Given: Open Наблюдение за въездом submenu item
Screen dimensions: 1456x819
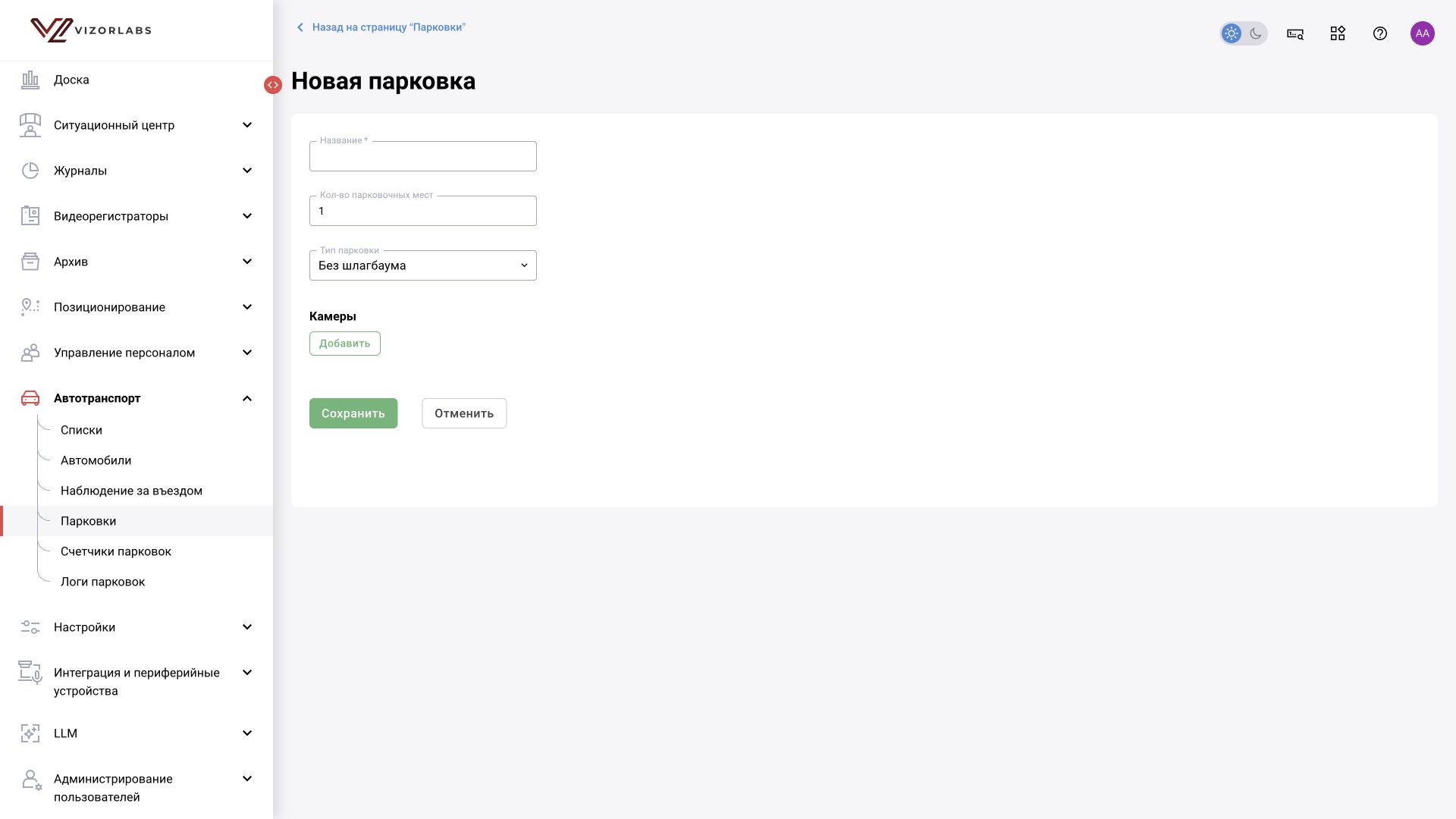Looking at the screenshot, I should [x=131, y=491].
